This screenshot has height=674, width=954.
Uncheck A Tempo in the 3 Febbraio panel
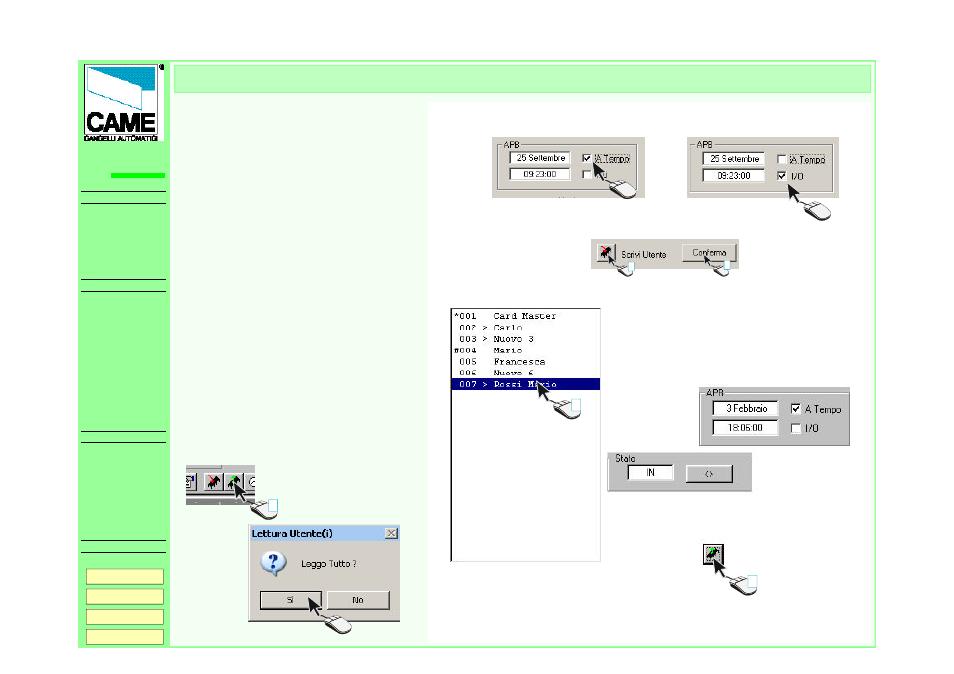click(795, 409)
